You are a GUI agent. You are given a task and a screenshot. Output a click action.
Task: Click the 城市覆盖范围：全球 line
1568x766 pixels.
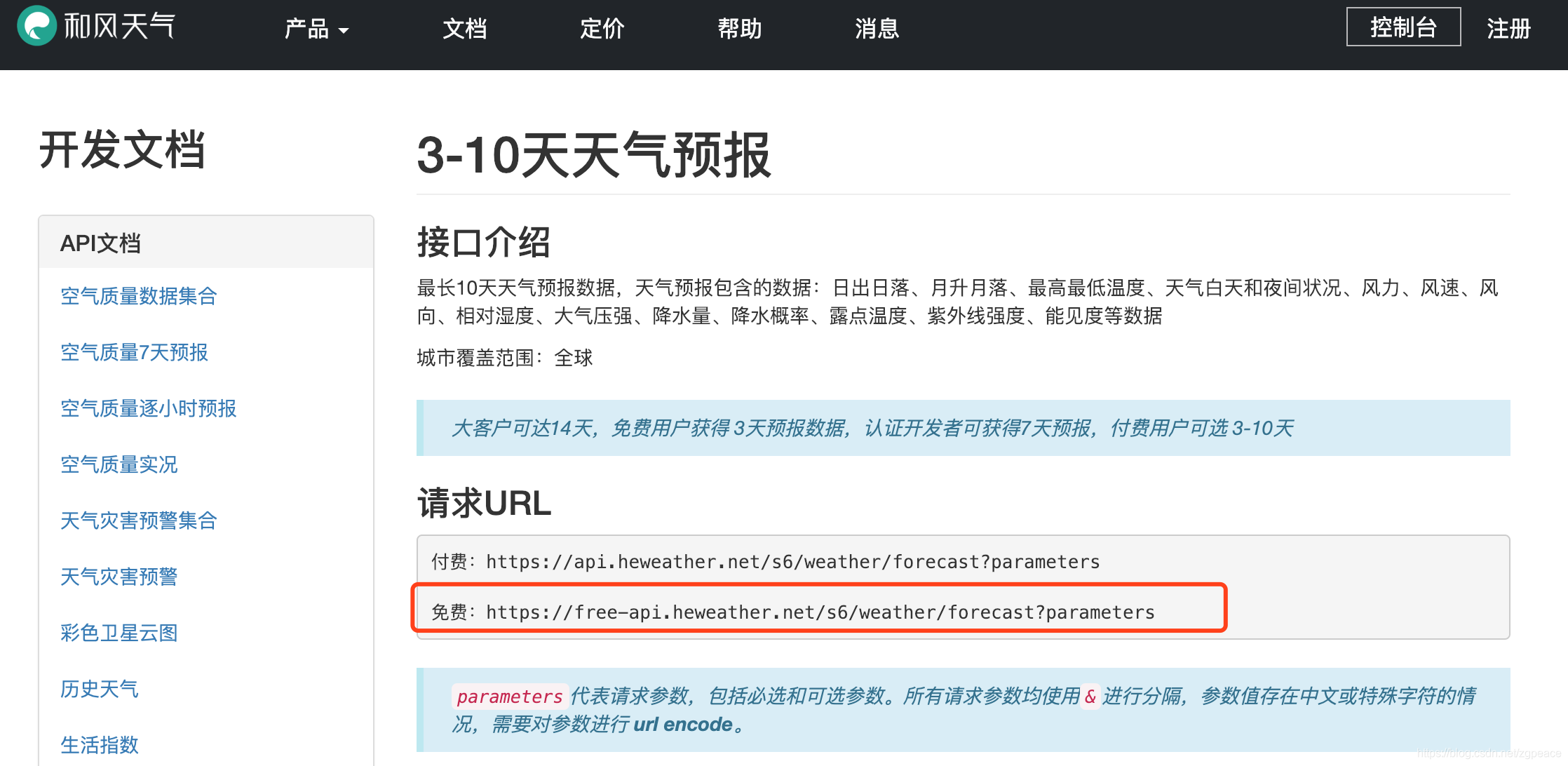point(505,358)
